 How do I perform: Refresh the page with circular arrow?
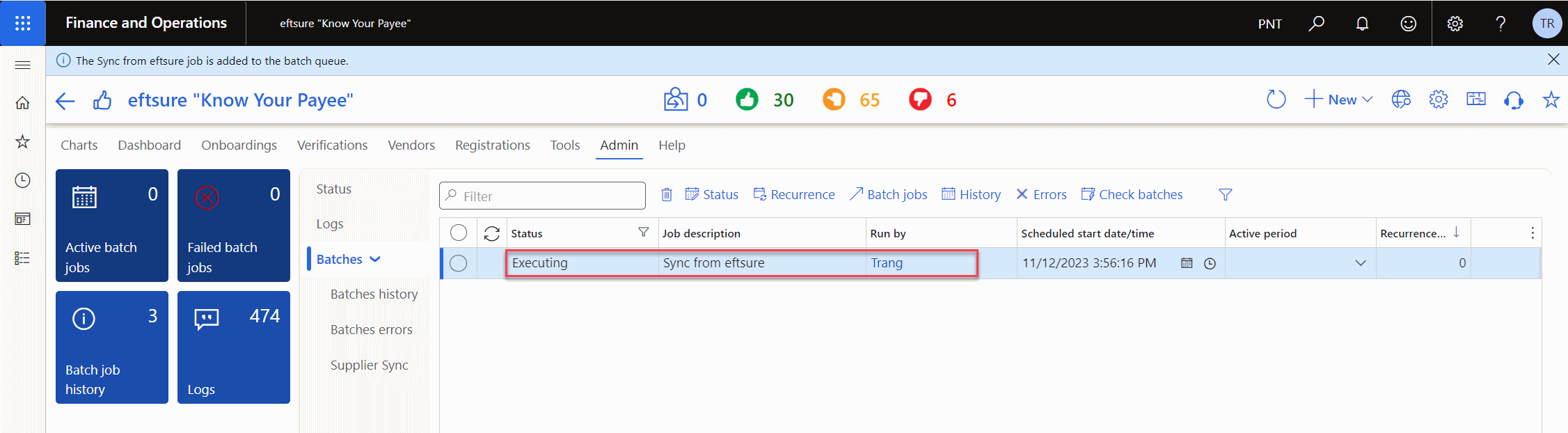click(x=1276, y=100)
